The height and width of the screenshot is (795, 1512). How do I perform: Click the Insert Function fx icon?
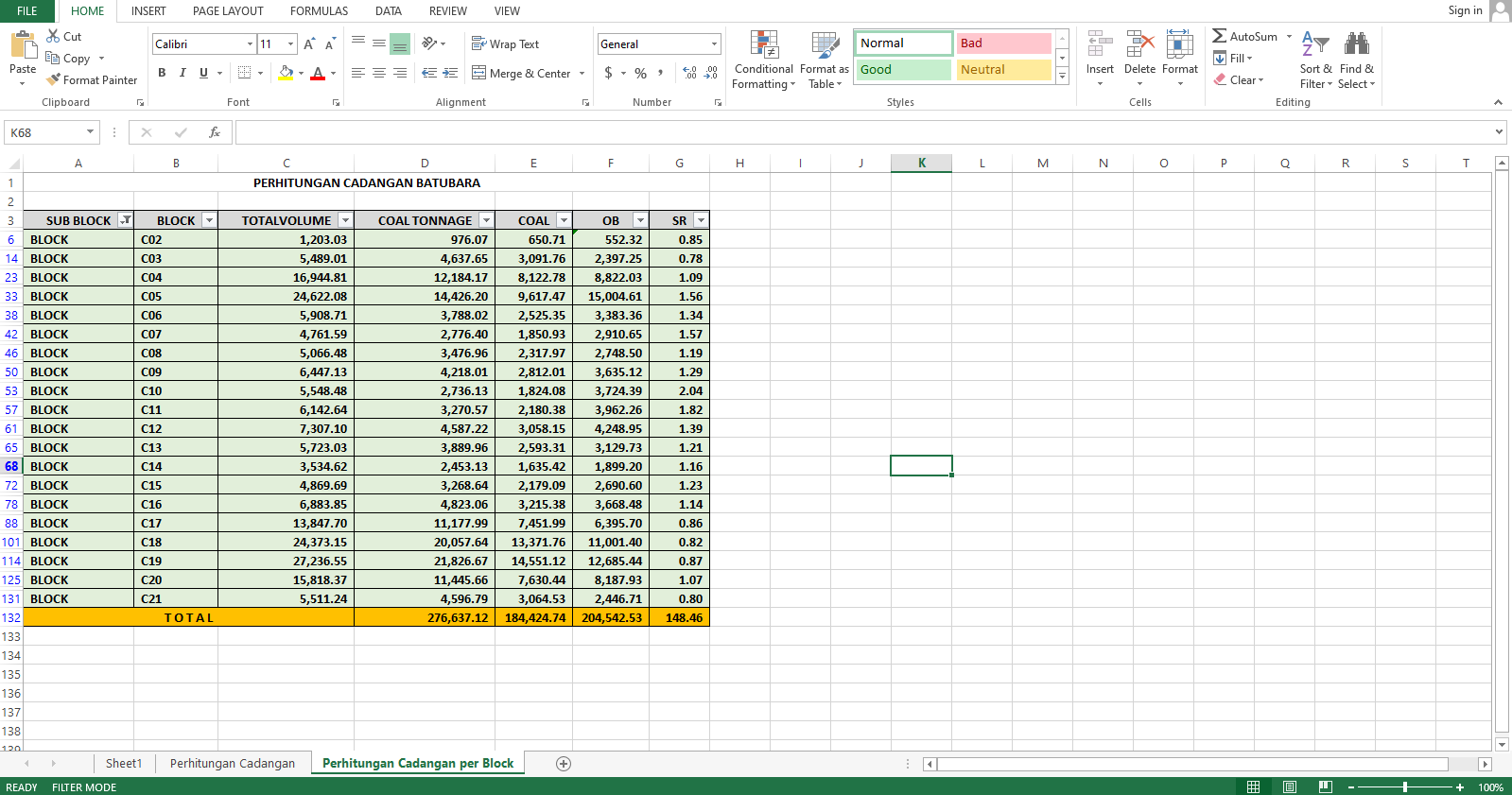[215, 132]
